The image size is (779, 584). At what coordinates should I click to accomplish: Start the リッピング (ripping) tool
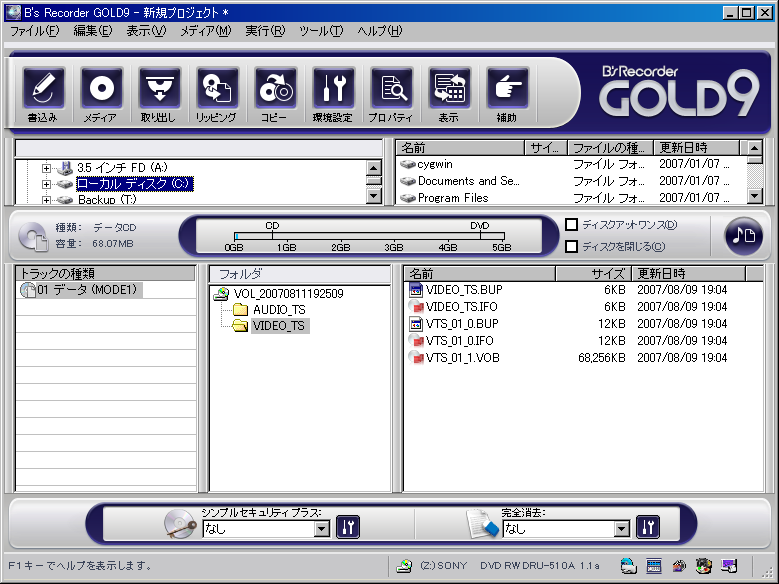[x=217, y=88]
